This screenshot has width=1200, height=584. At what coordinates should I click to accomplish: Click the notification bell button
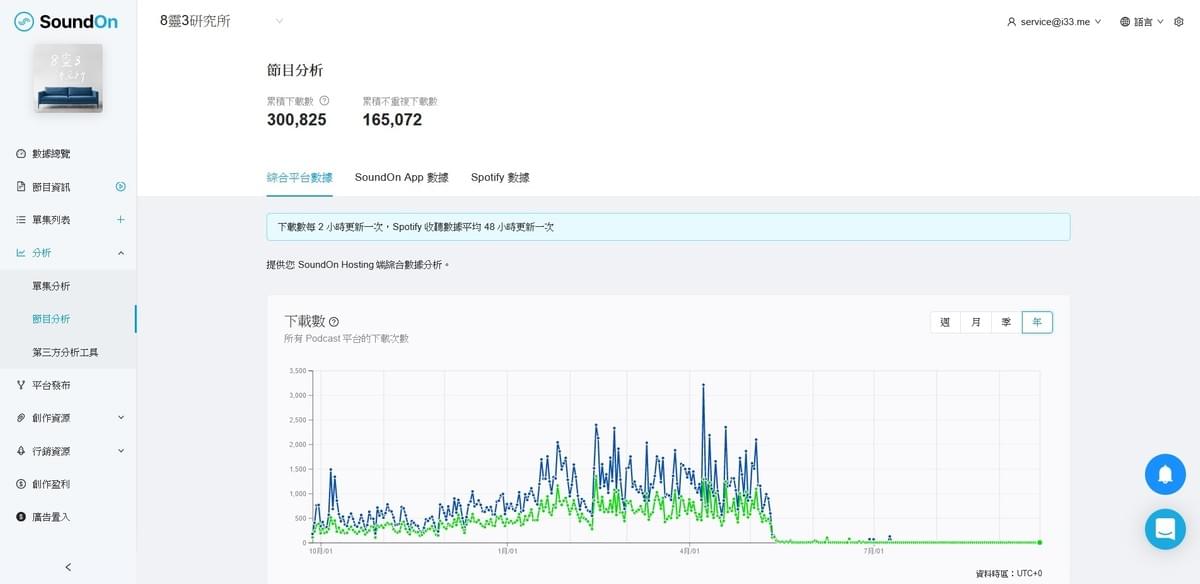[x=1165, y=474]
